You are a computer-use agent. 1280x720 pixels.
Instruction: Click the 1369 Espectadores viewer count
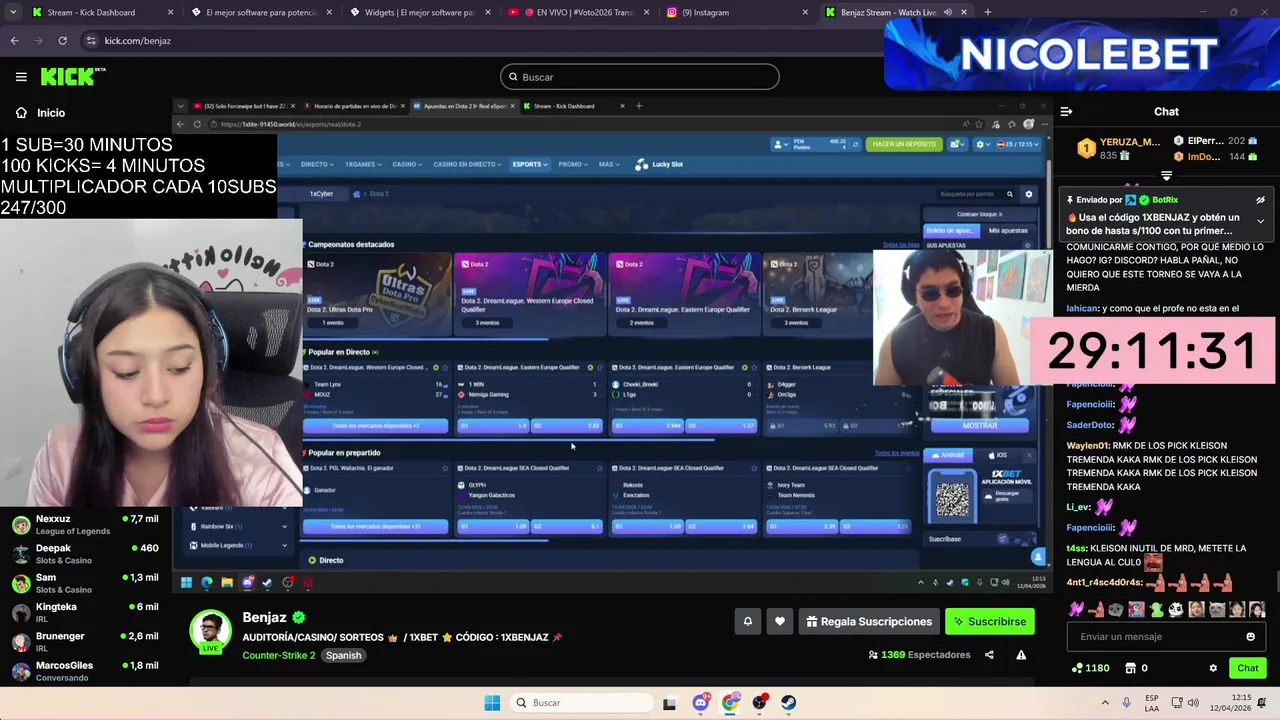[920, 655]
